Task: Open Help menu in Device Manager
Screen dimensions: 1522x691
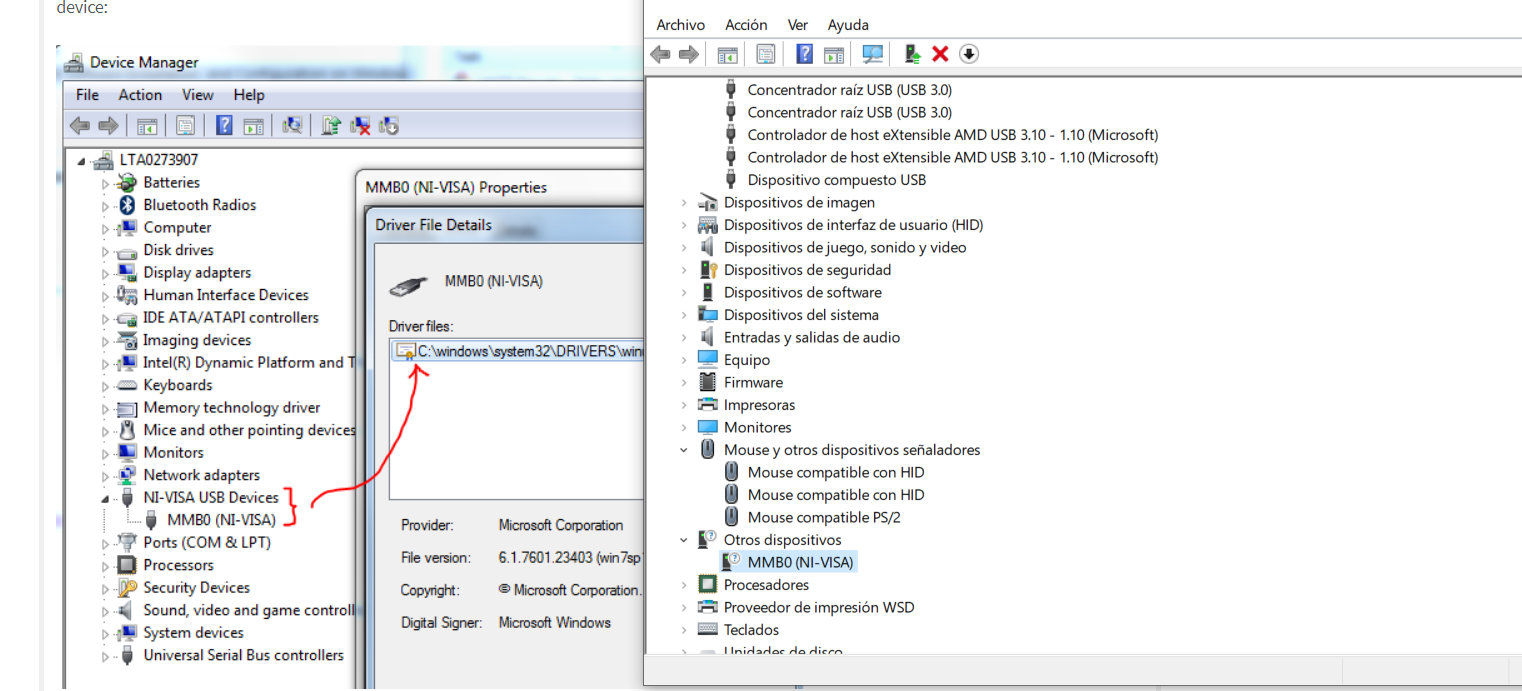Action: click(249, 95)
